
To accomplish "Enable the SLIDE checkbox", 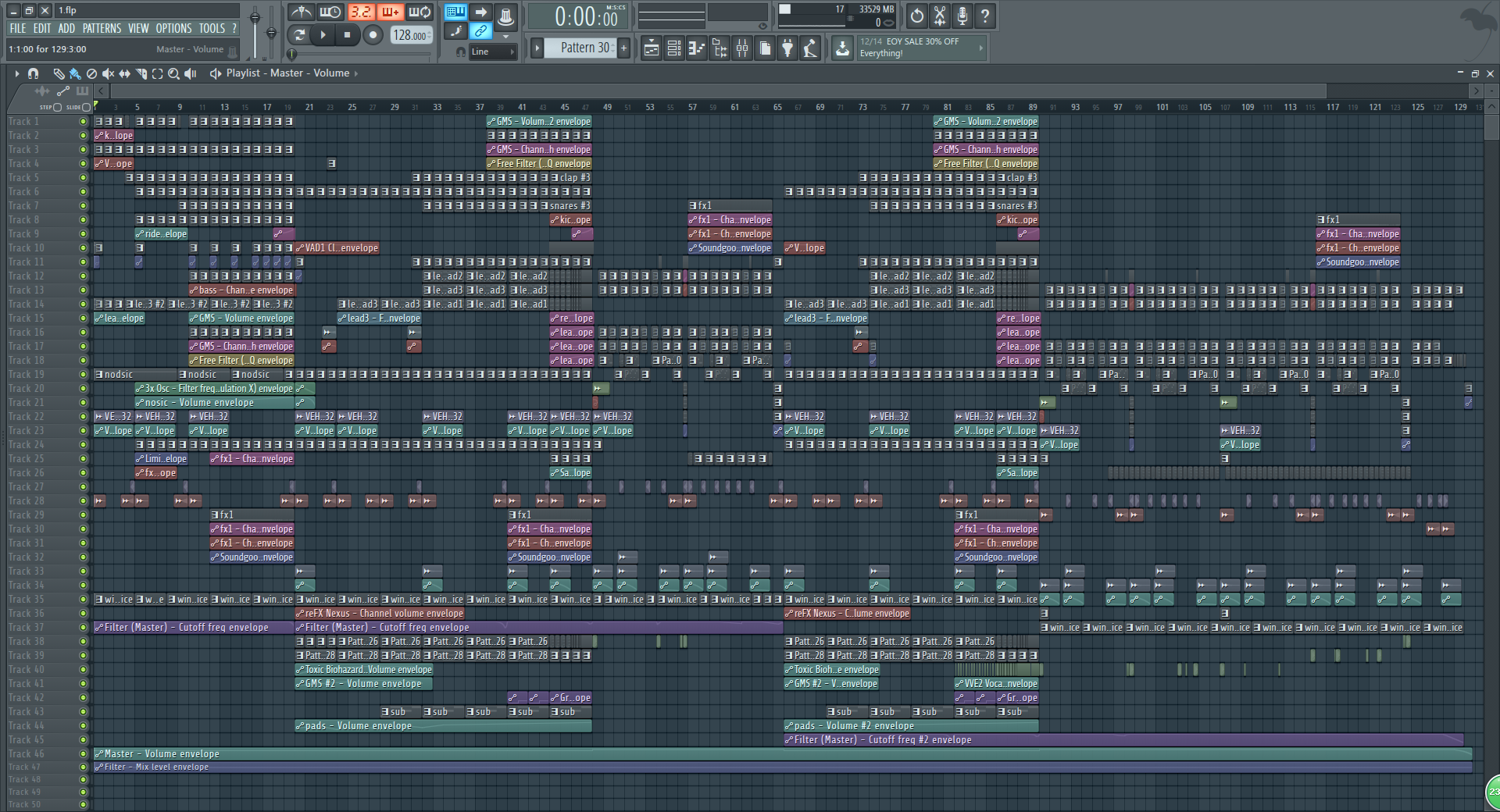I will pyautogui.click(x=85, y=108).
